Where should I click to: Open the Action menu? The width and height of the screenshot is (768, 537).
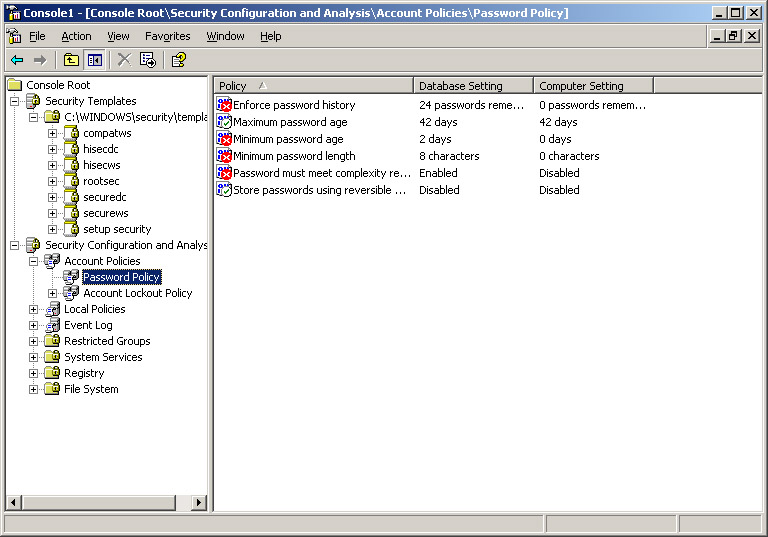(x=76, y=36)
